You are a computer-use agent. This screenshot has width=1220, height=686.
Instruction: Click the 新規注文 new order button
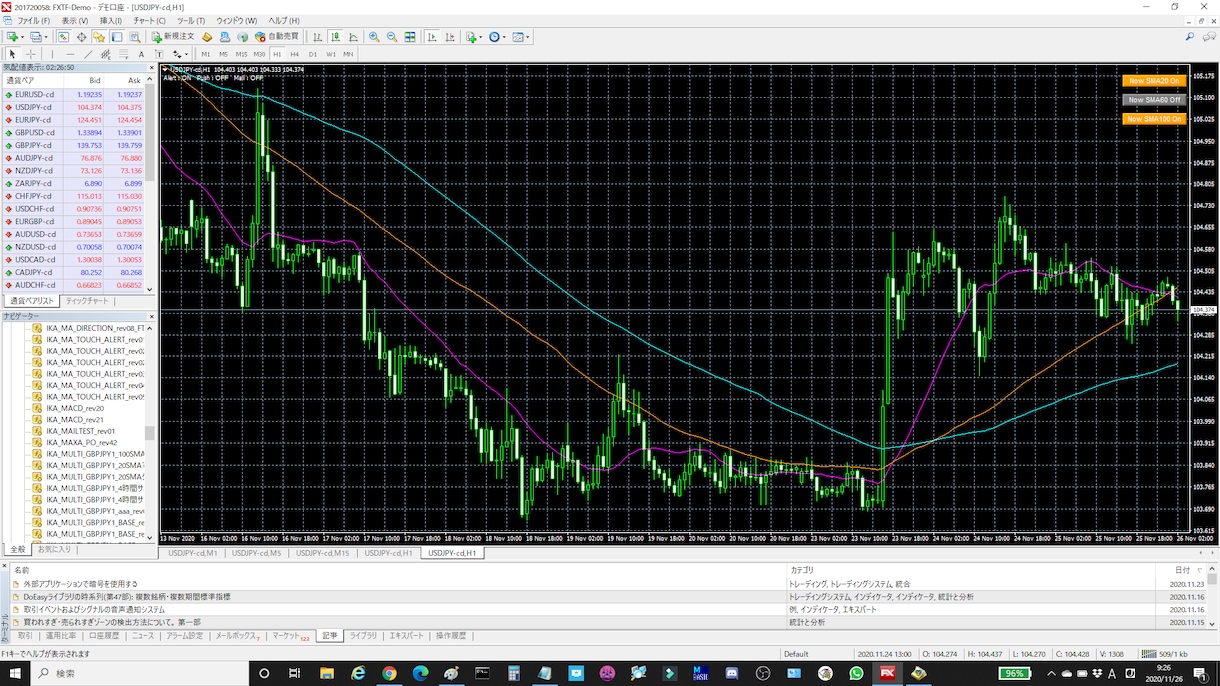[173, 37]
